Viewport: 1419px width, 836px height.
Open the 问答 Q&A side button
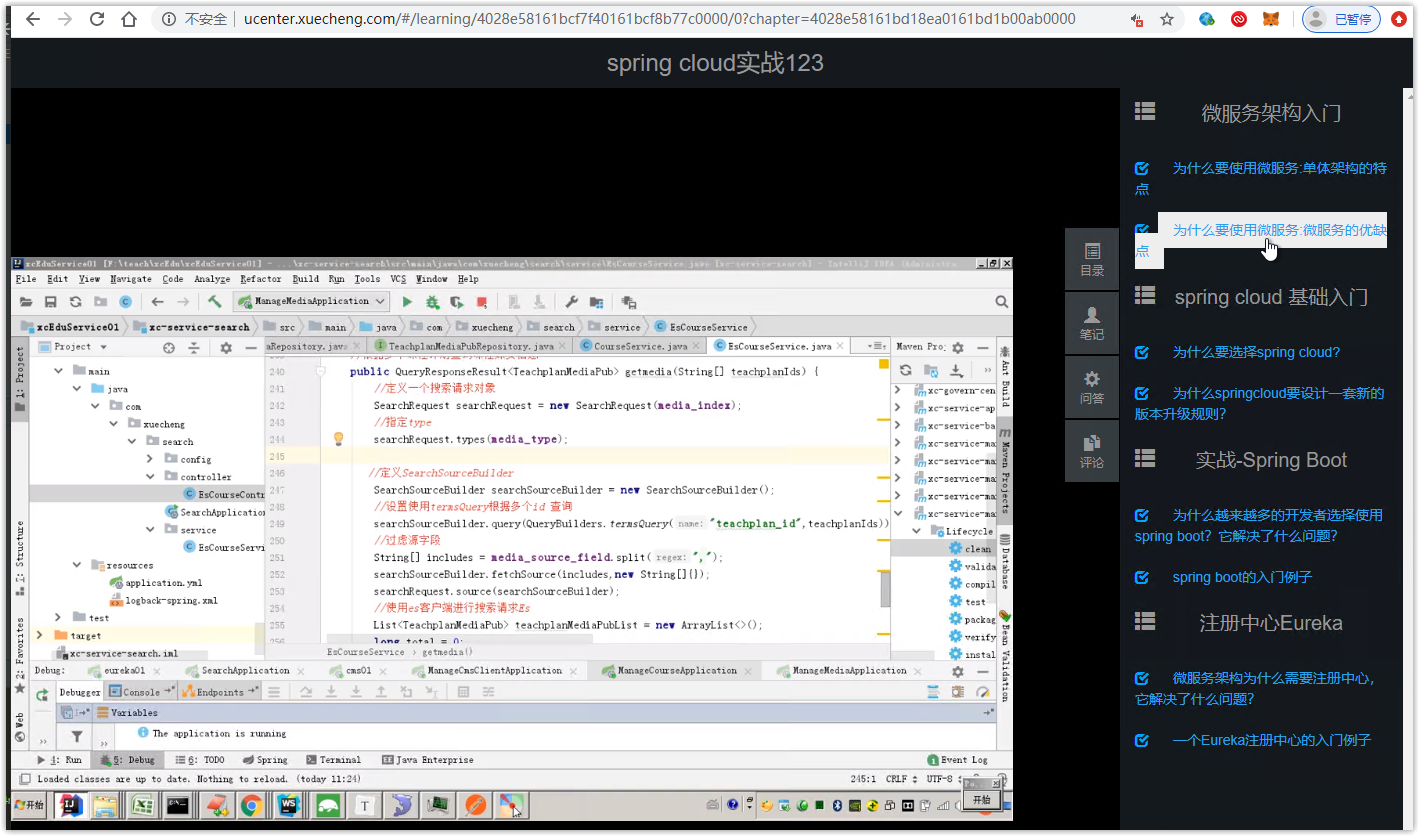1092,387
